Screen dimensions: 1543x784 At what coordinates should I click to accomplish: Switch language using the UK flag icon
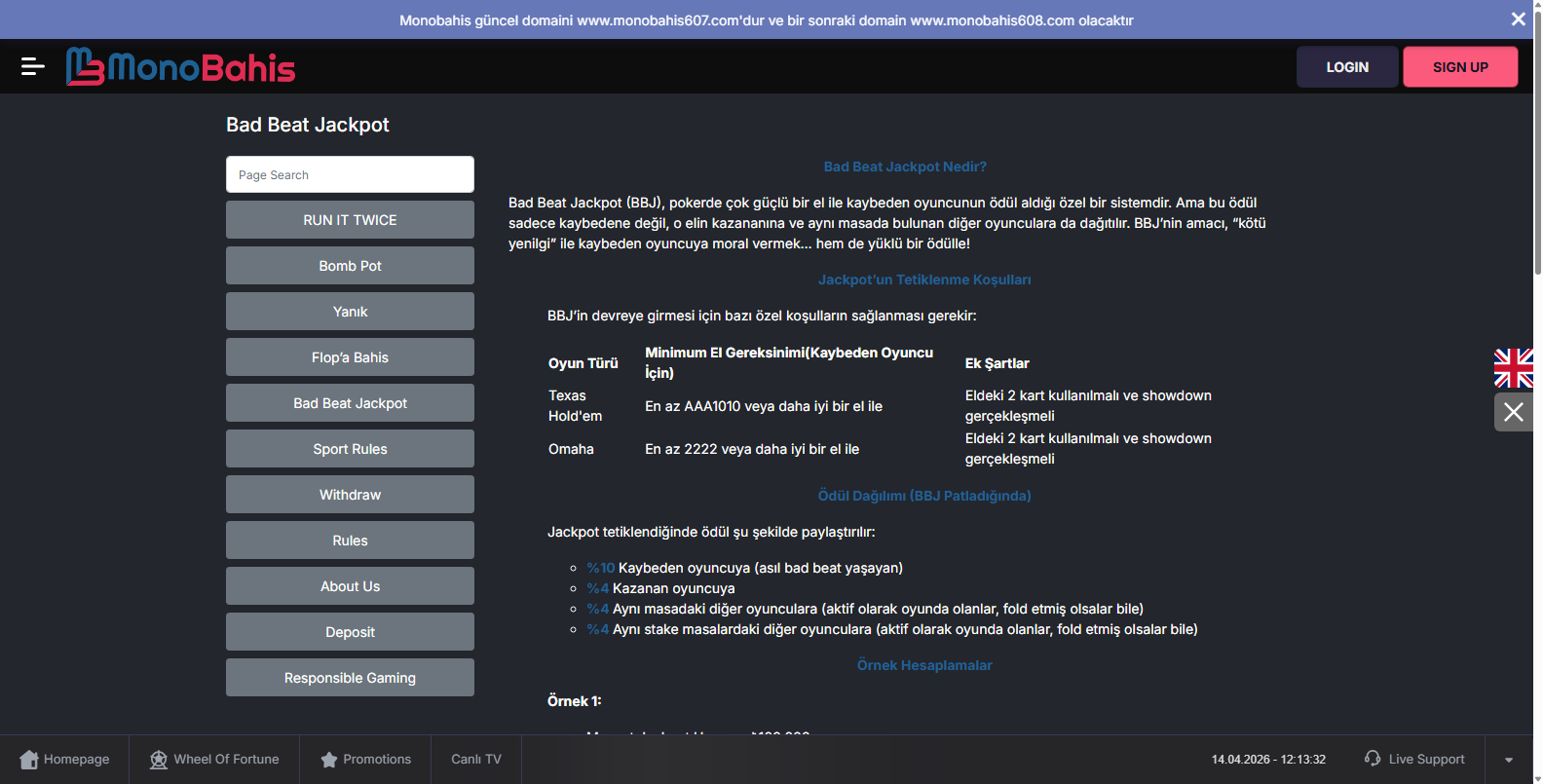(x=1513, y=368)
